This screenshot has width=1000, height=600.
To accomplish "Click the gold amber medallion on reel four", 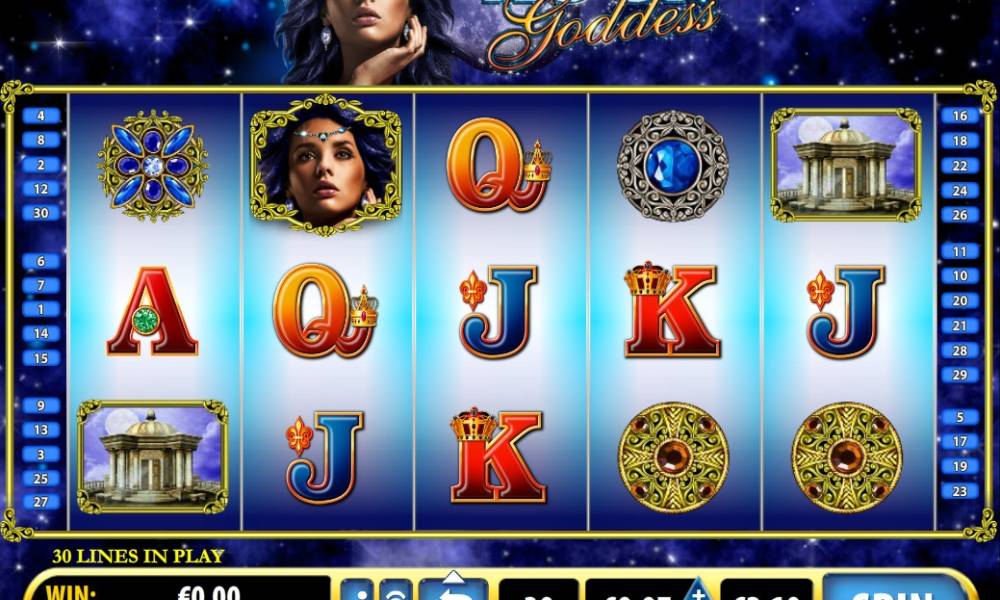I will point(673,457).
